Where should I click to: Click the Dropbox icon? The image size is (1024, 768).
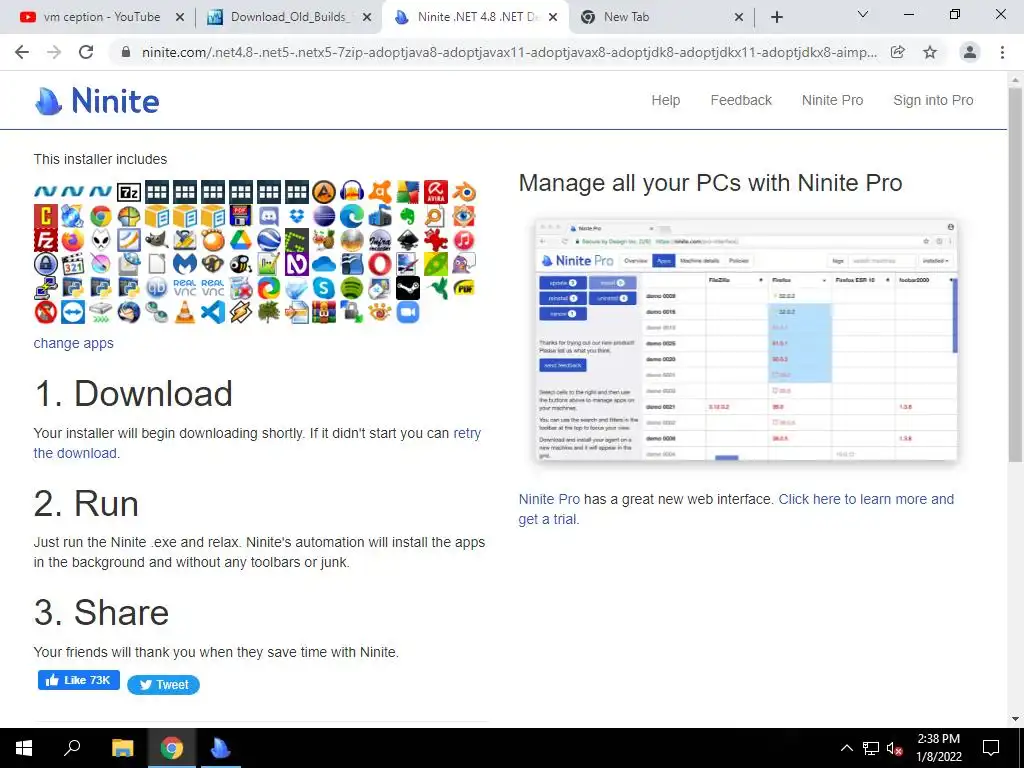pos(296,216)
